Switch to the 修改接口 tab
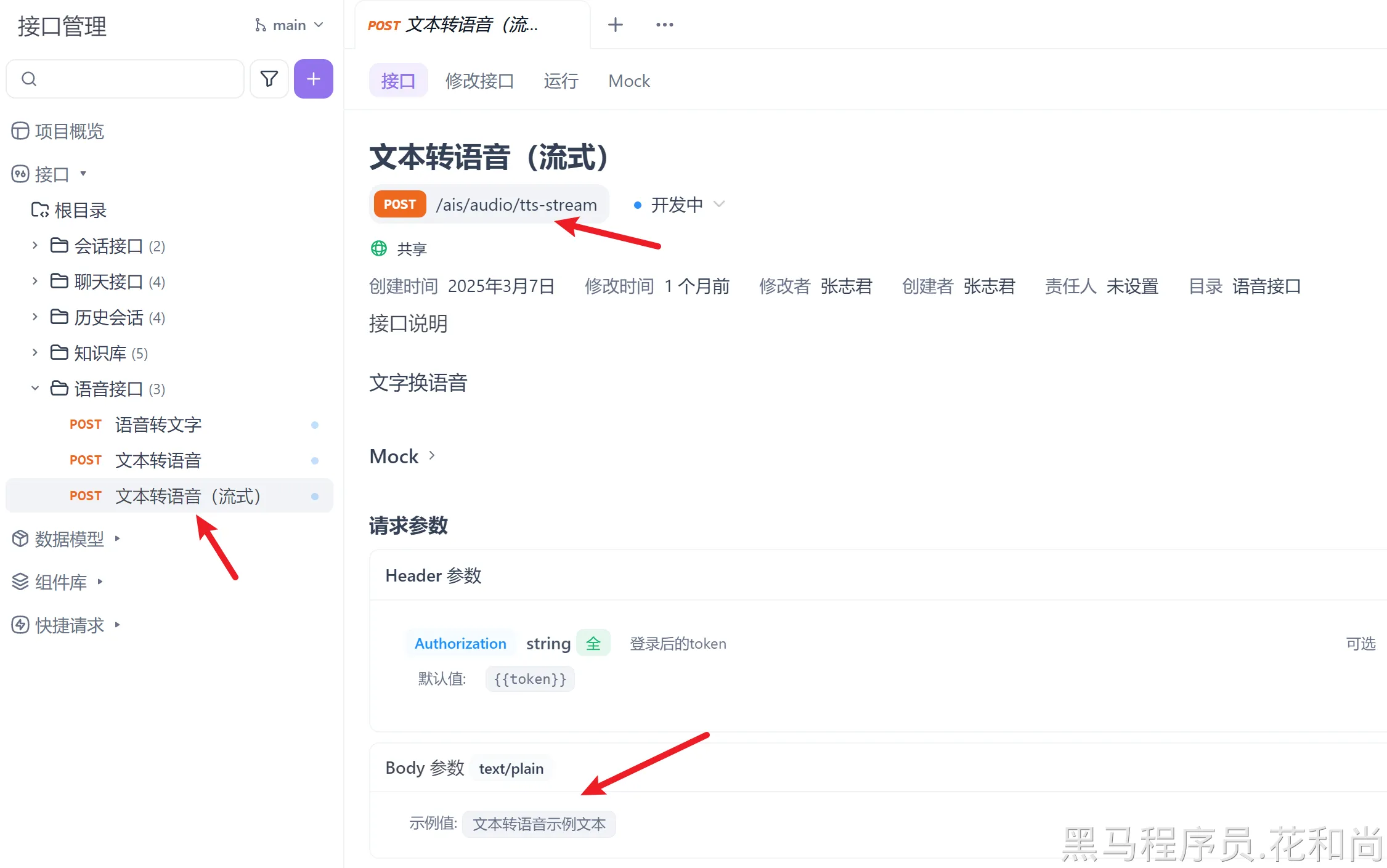The height and width of the screenshot is (868, 1387). click(x=479, y=81)
